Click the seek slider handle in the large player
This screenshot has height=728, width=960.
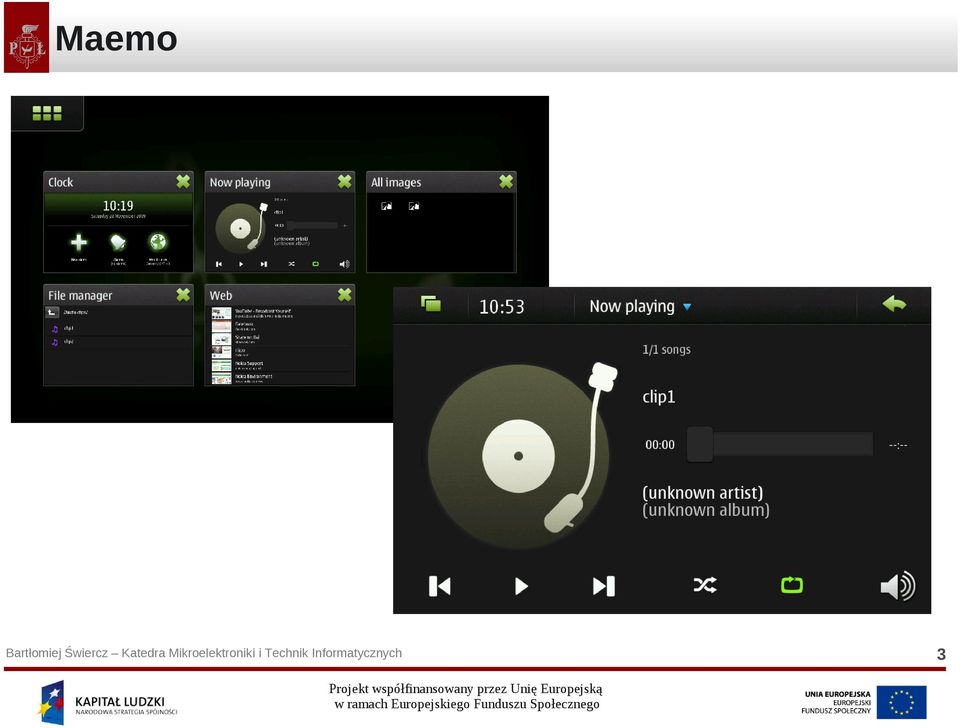pos(700,444)
